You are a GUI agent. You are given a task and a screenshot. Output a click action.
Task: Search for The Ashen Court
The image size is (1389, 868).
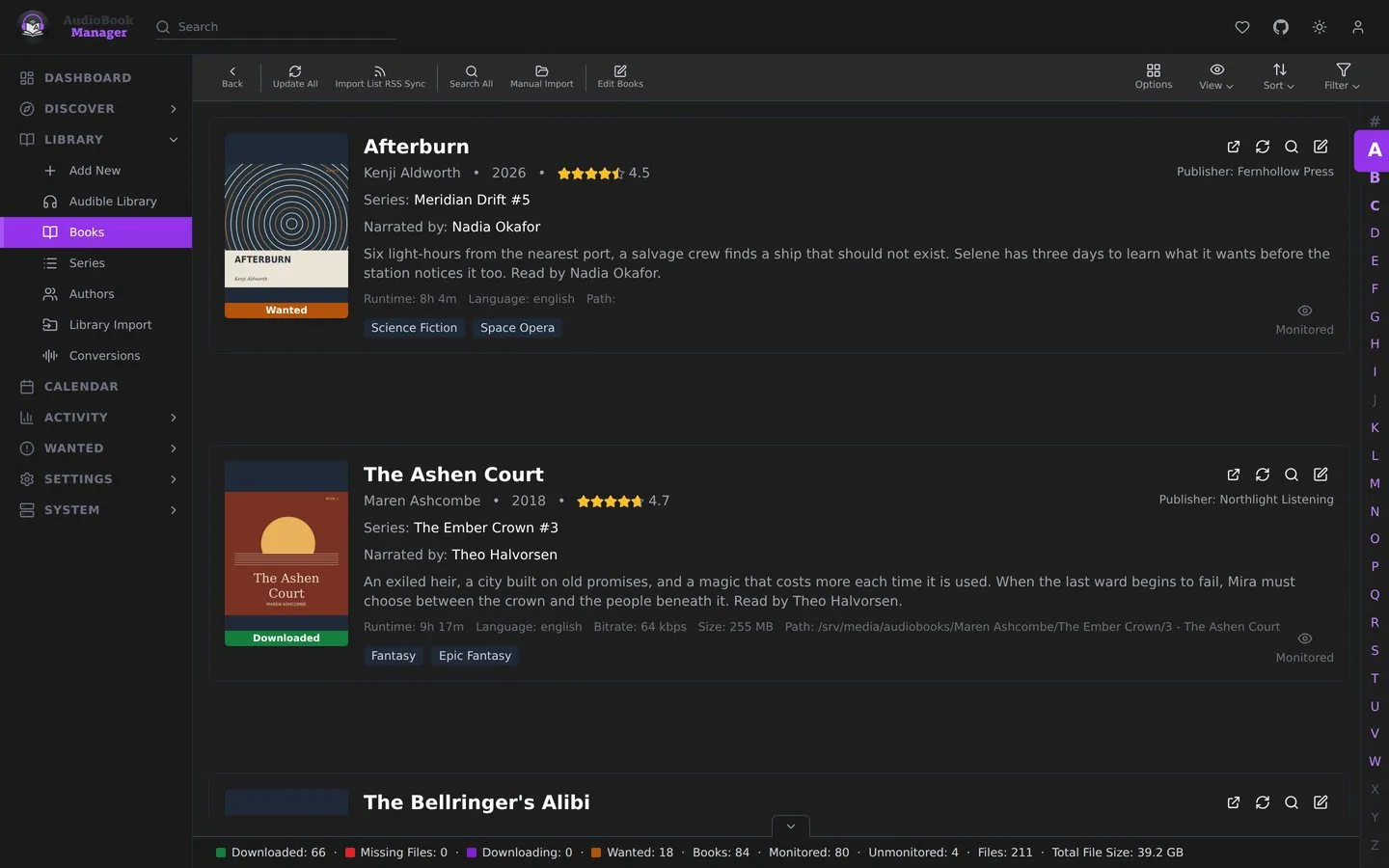[x=1292, y=475]
